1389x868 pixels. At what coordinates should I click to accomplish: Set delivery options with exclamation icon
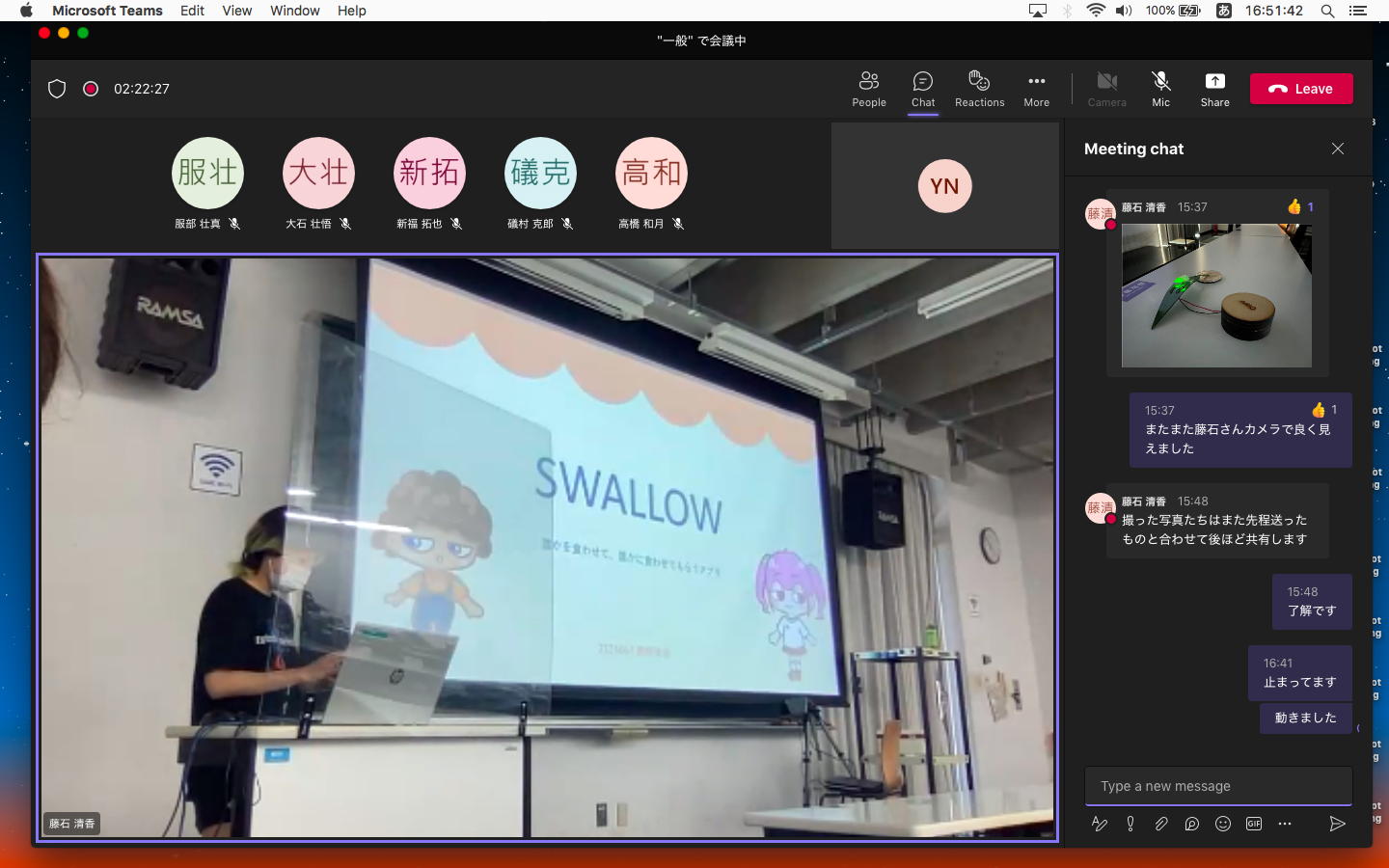[1130, 824]
